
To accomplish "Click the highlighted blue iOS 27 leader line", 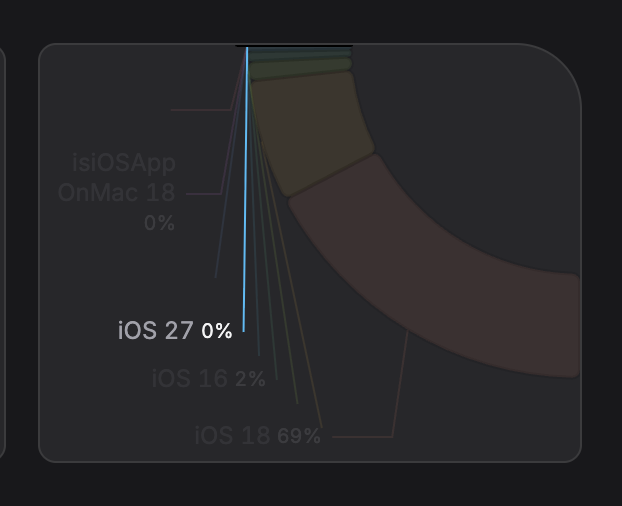I will [x=245, y=200].
